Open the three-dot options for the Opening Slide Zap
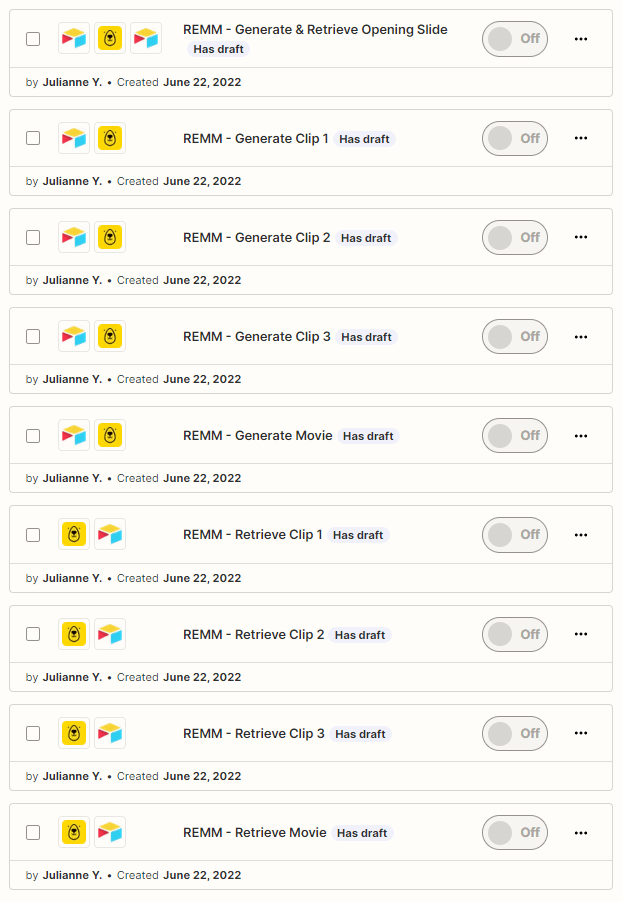 [x=581, y=38]
